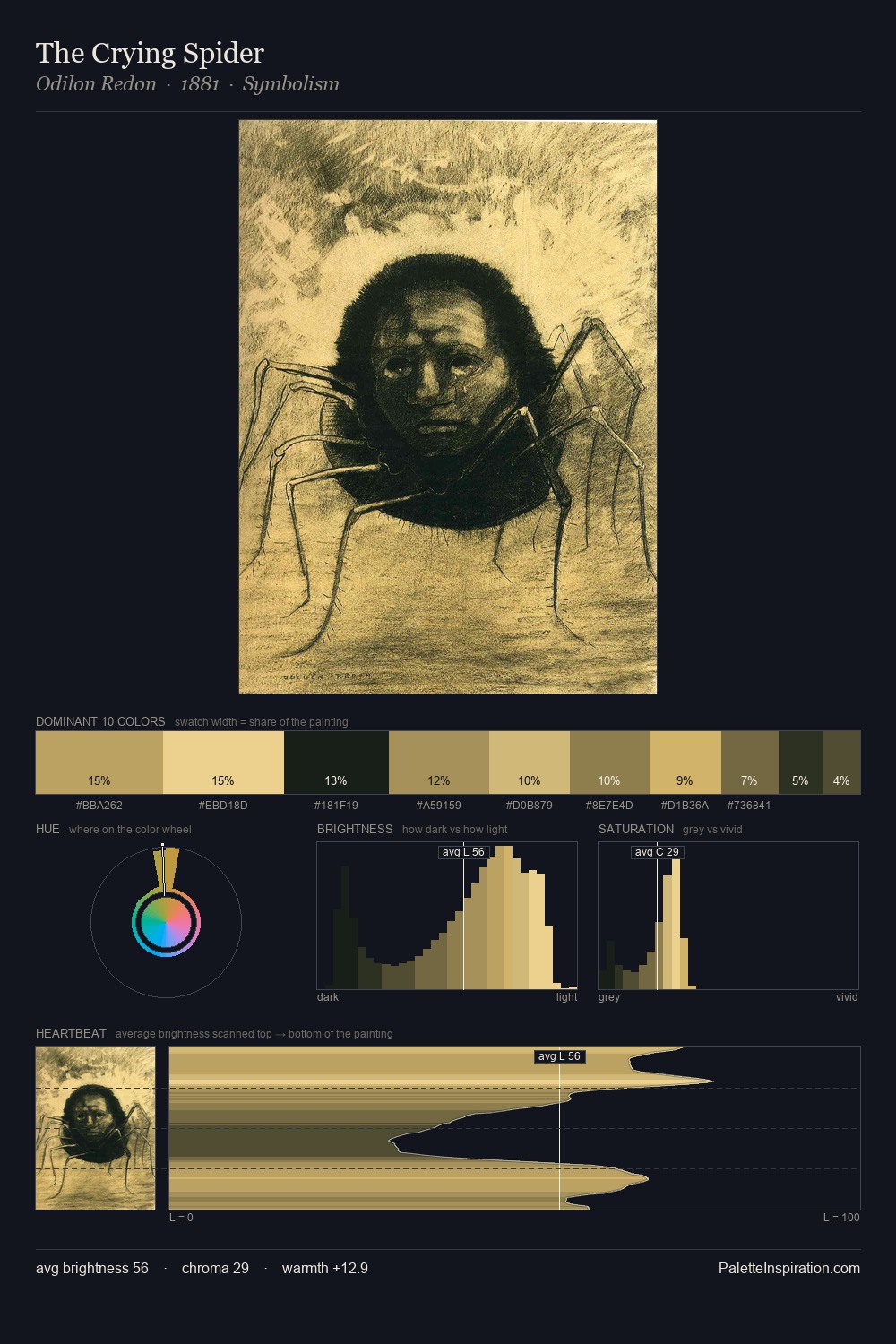Click the rainbow hue color wheel

pos(166,923)
